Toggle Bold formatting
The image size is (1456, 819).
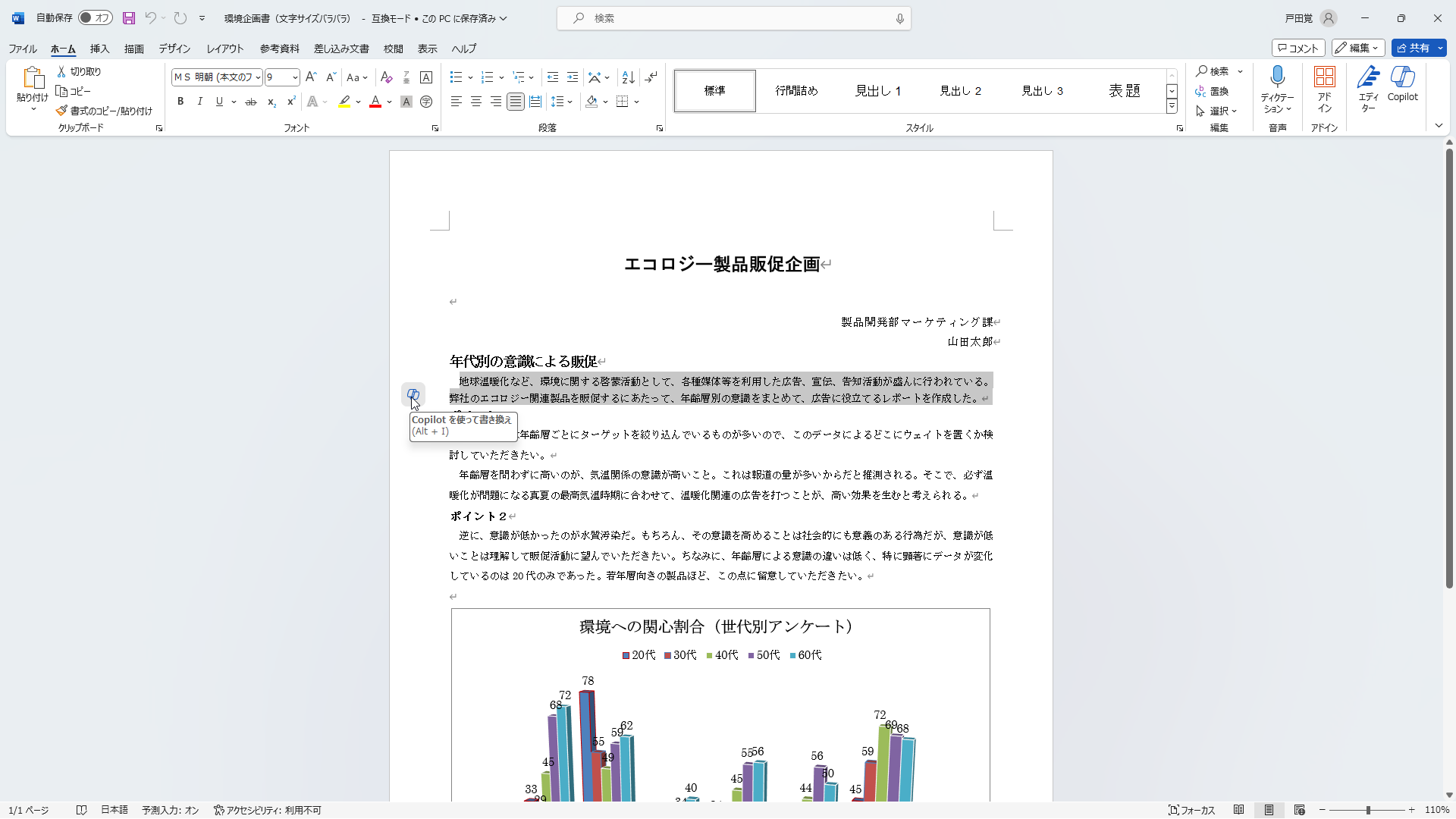point(180,101)
